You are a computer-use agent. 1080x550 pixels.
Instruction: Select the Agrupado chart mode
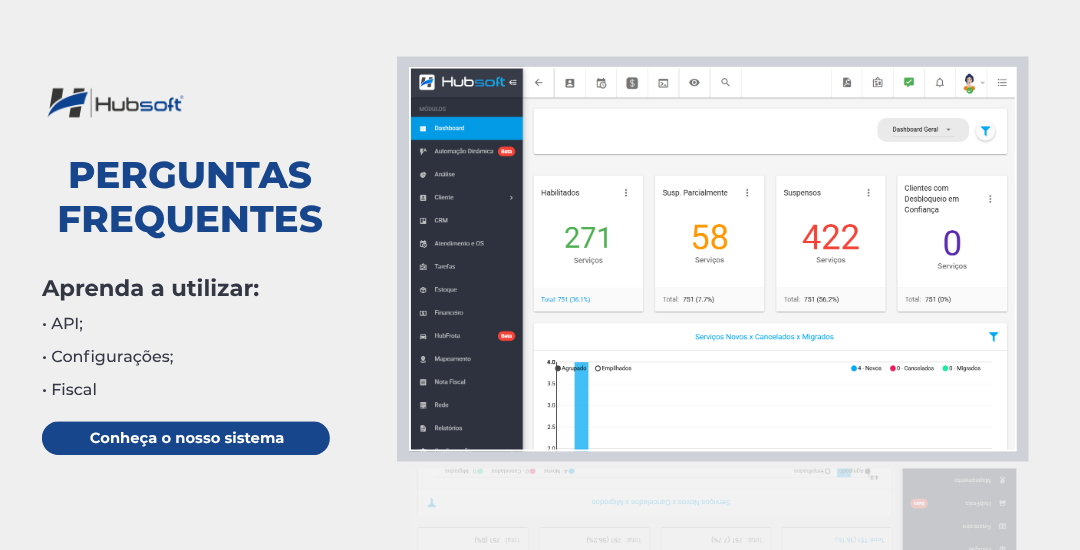pyautogui.click(x=571, y=368)
